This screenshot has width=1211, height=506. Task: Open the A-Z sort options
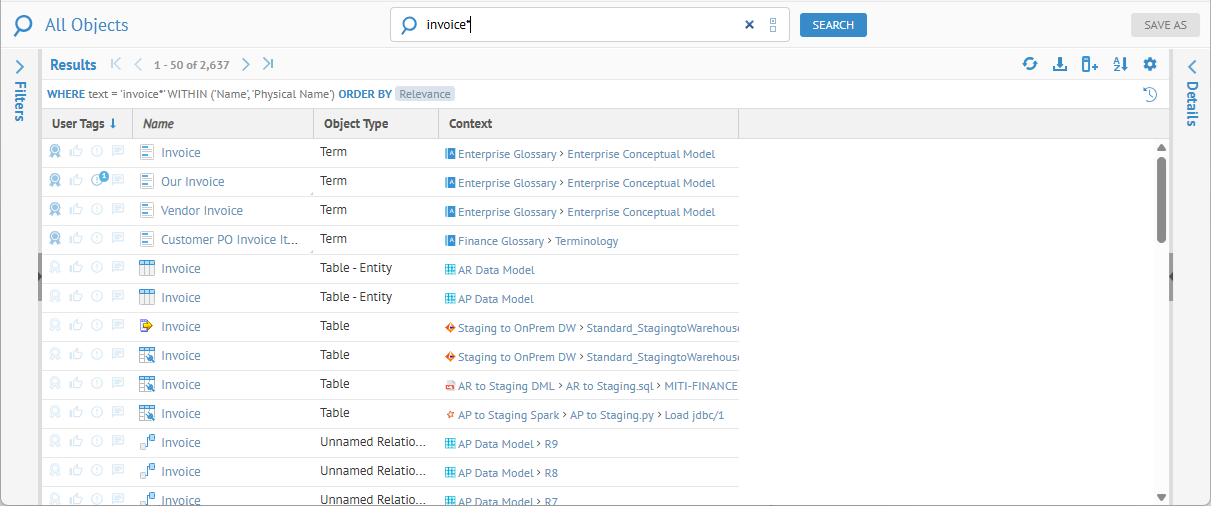(x=1120, y=64)
